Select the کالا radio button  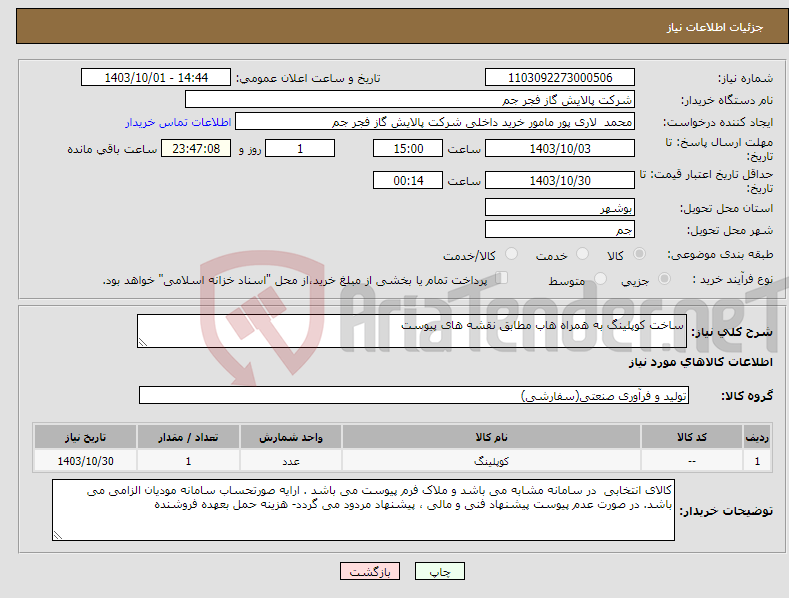[639, 254]
